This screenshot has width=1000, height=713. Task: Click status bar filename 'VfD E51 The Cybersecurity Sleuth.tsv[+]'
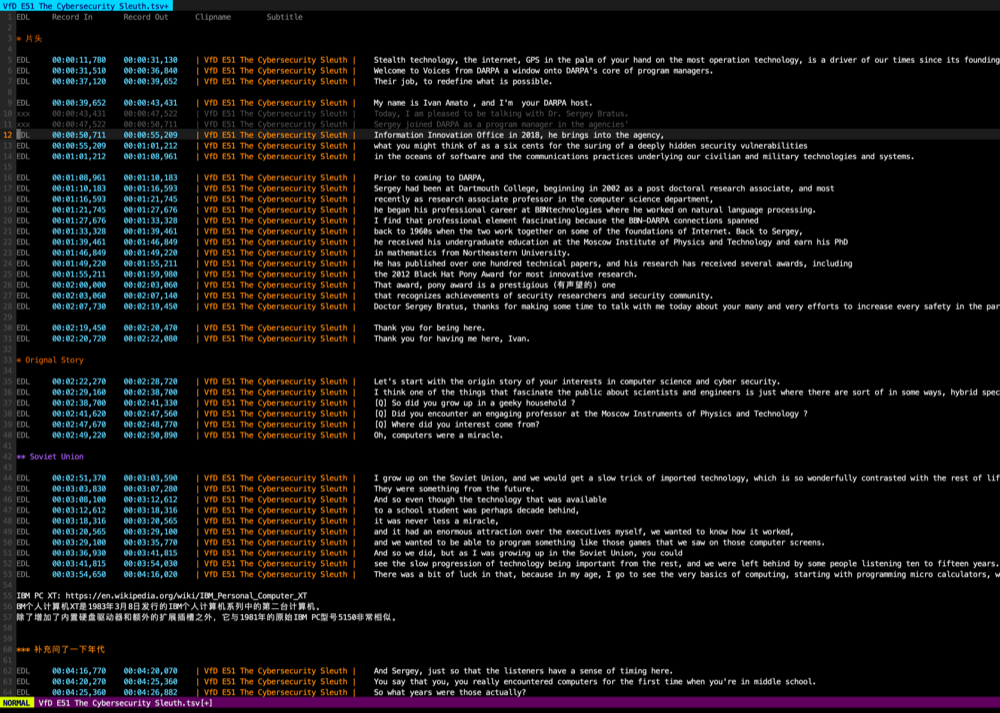(126, 703)
